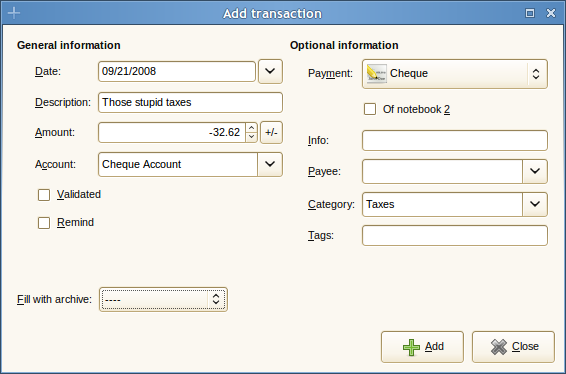Click the 'Optional information' heading
566x374 pixels.
(344, 45)
